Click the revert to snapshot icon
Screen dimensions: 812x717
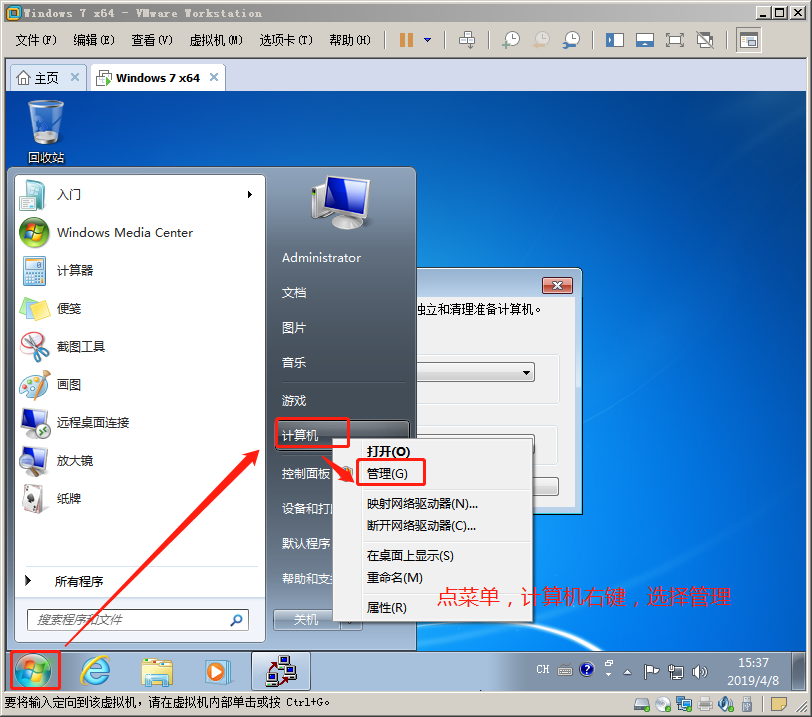point(541,40)
